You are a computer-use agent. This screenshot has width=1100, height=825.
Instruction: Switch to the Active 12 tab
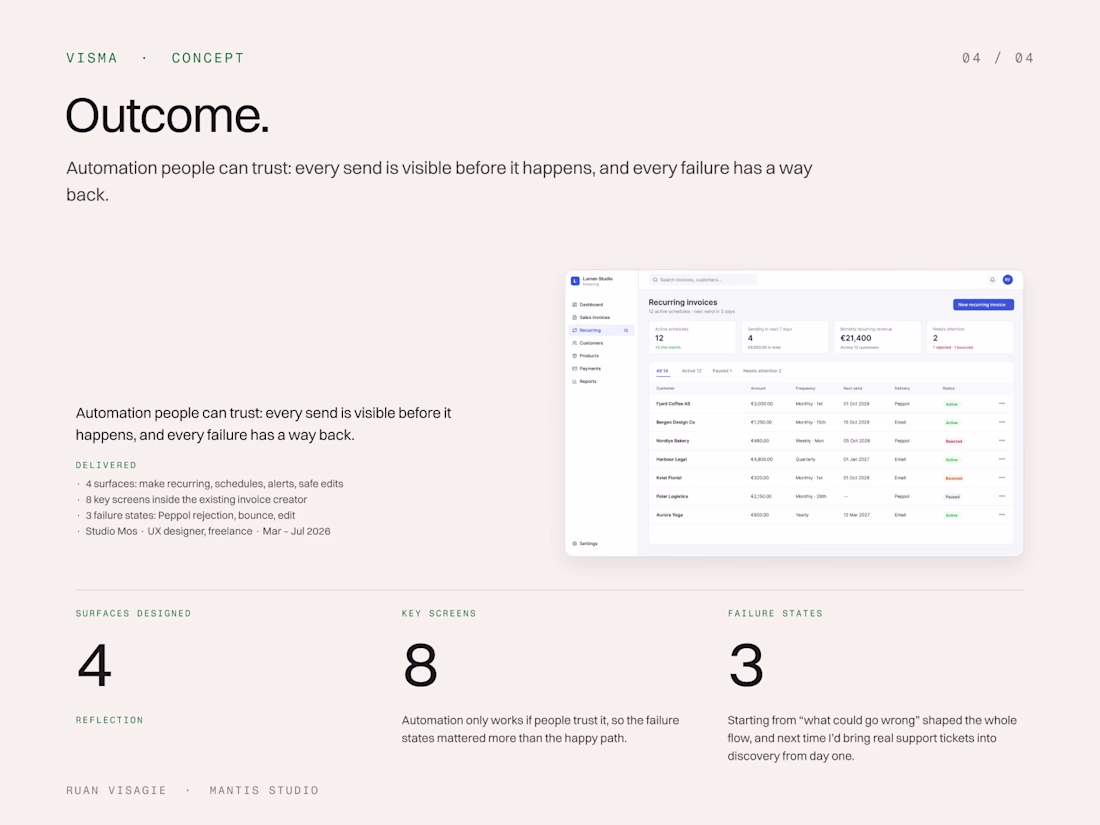692,370
